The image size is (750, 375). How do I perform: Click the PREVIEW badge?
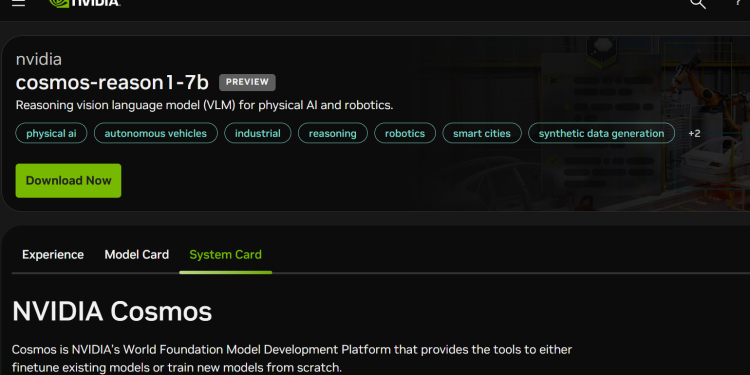coord(247,82)
